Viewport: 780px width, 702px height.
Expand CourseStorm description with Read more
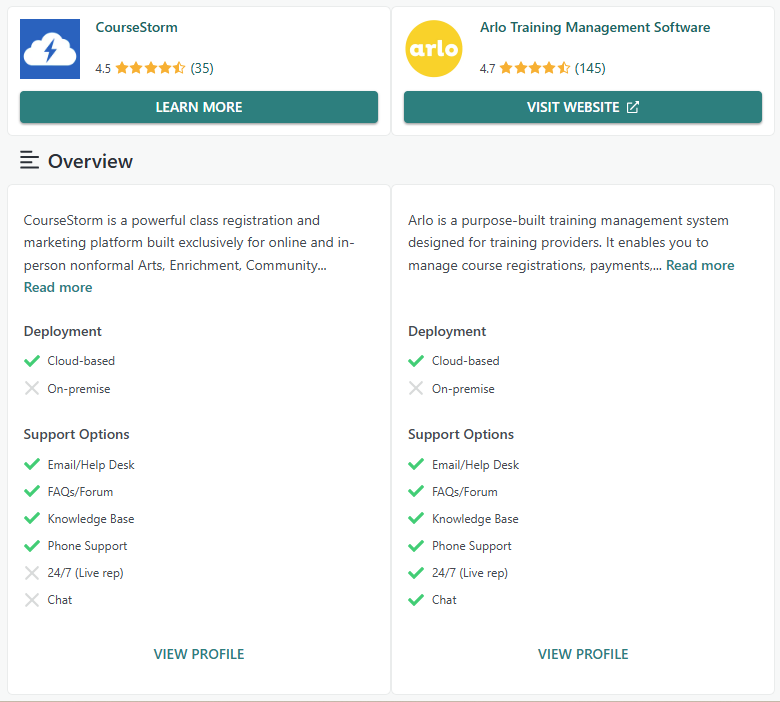pyautogui.click(x=58, y=288)
